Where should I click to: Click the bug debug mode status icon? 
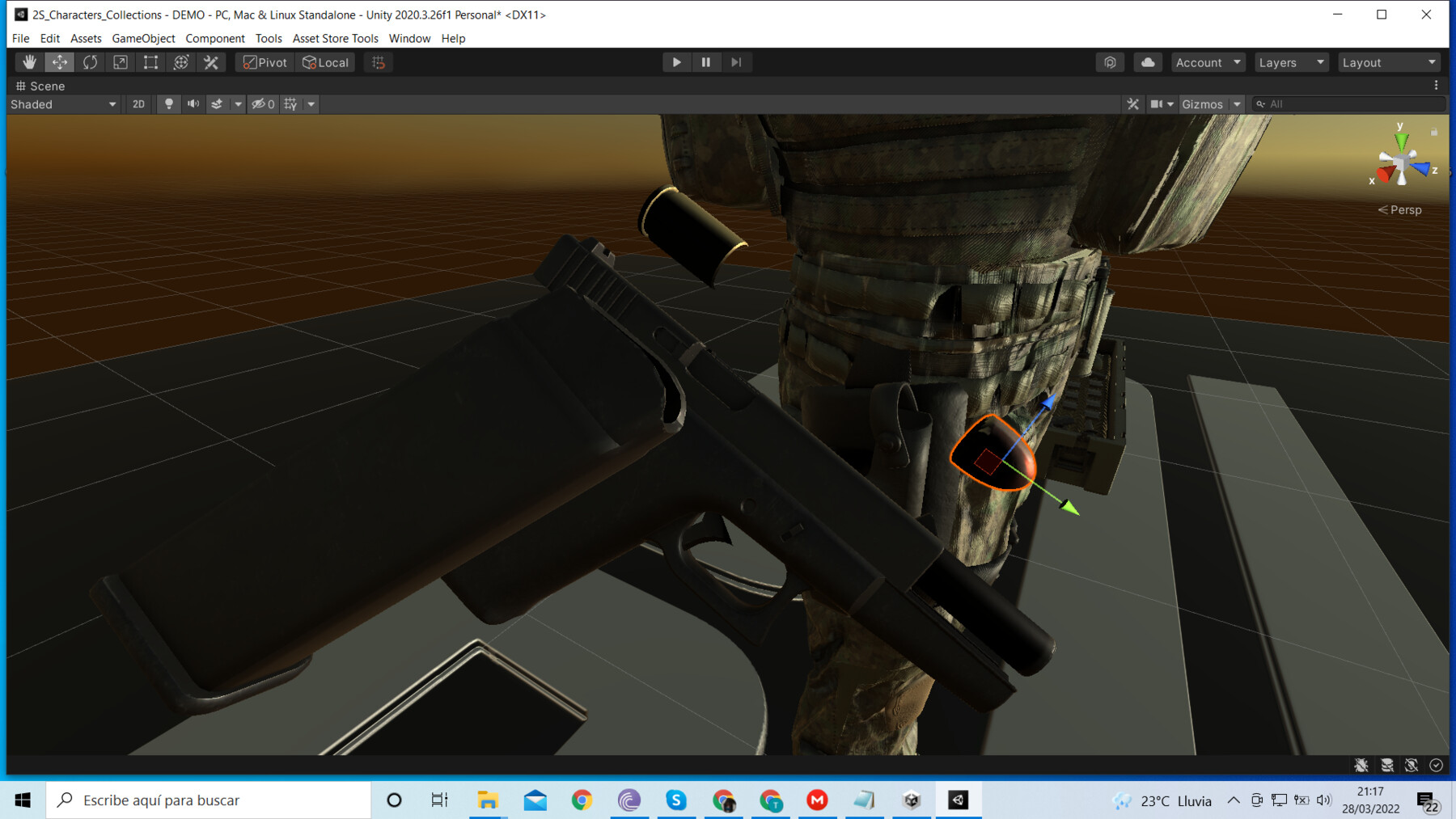click(x=1361, y=765)
